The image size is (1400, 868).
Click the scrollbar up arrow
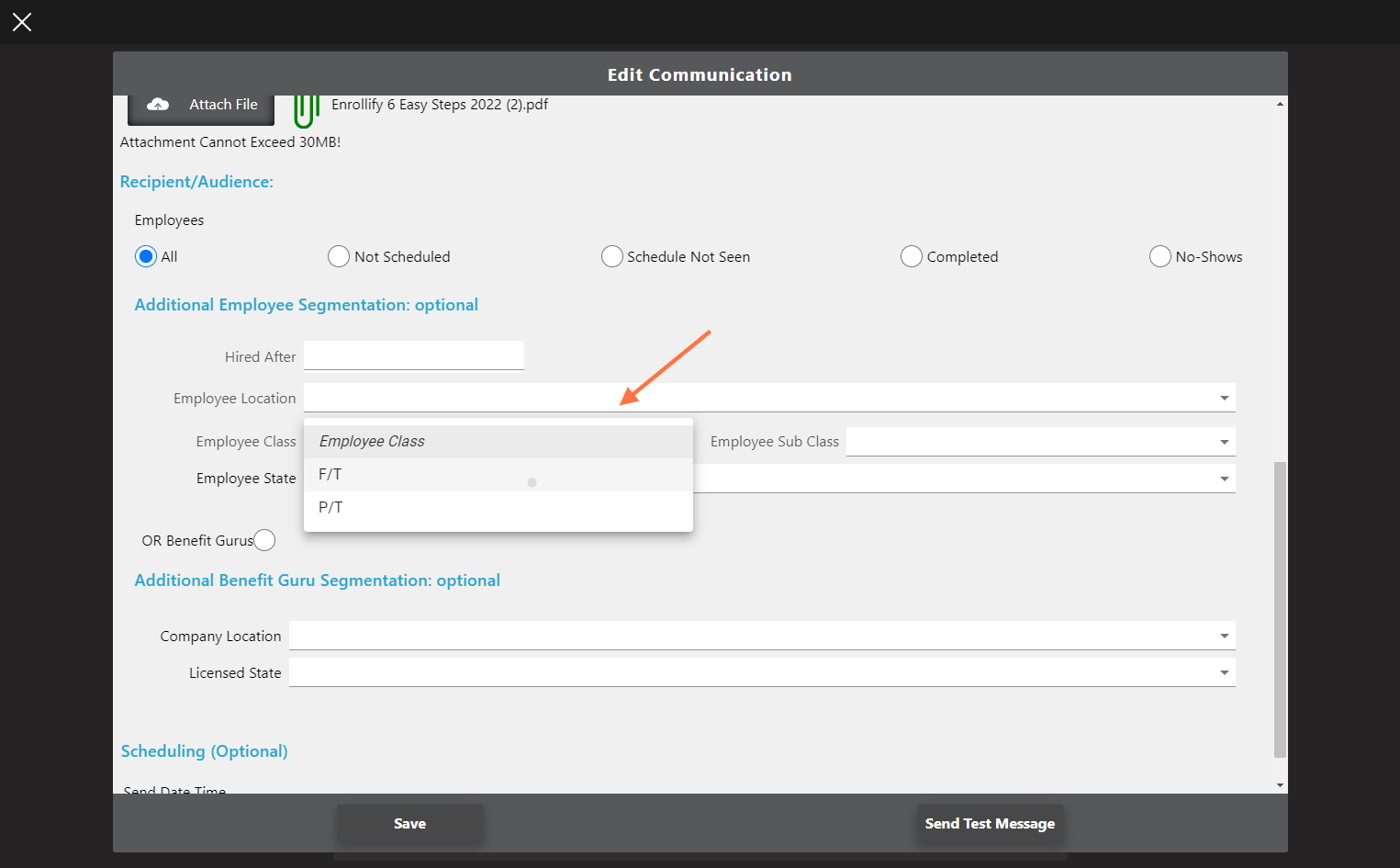pos(1280,104)
